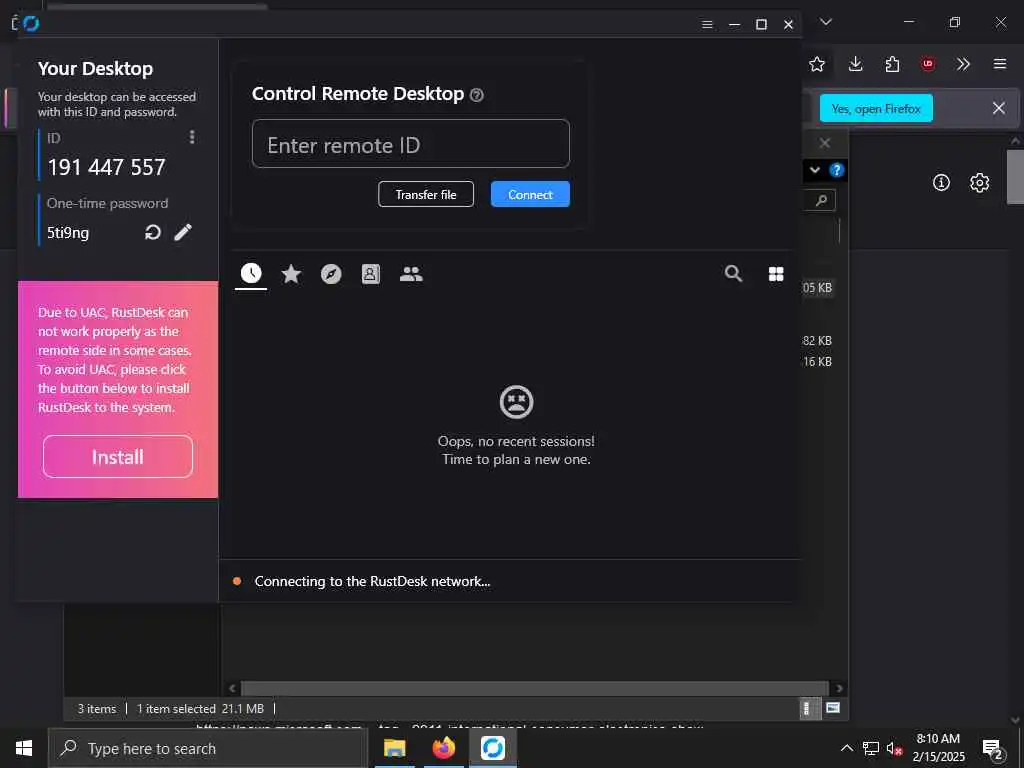1024x768 pixels.
Task: Show hidden system tray icons
Action: pyautogui.click(x=846, y=748)
